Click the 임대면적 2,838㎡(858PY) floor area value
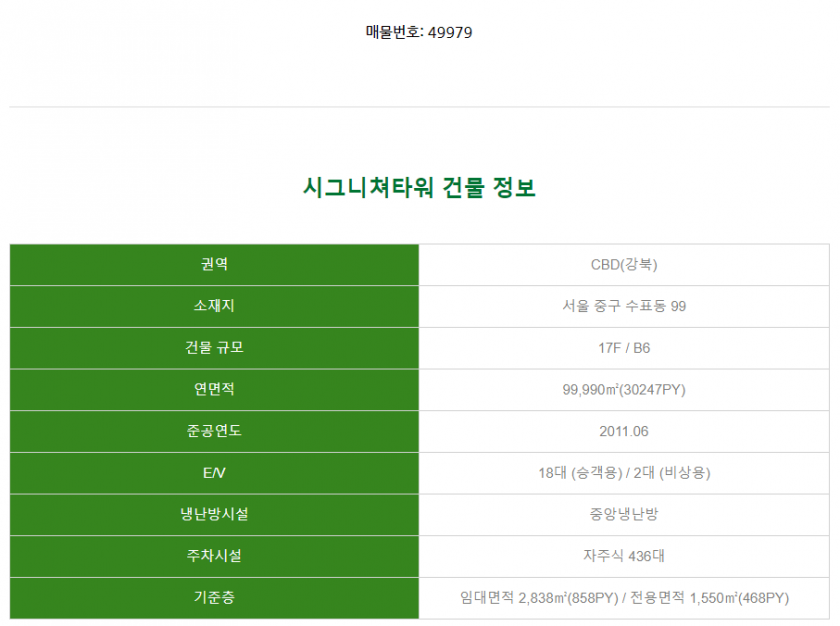This screenshot has height=626, width=840. [x=539, y=598]
